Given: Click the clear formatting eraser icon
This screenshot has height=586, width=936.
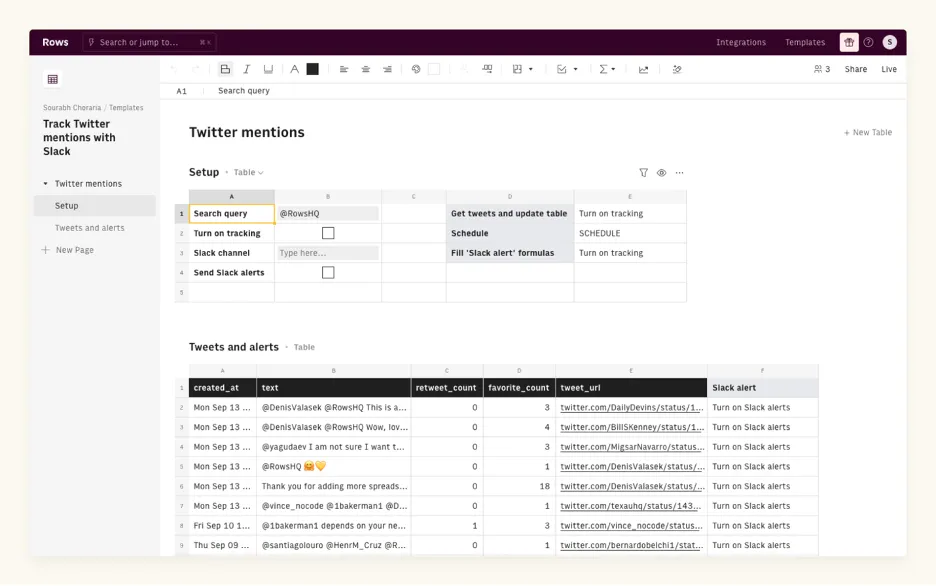Looking at the screenshot, I should click(x=676, y=69).
